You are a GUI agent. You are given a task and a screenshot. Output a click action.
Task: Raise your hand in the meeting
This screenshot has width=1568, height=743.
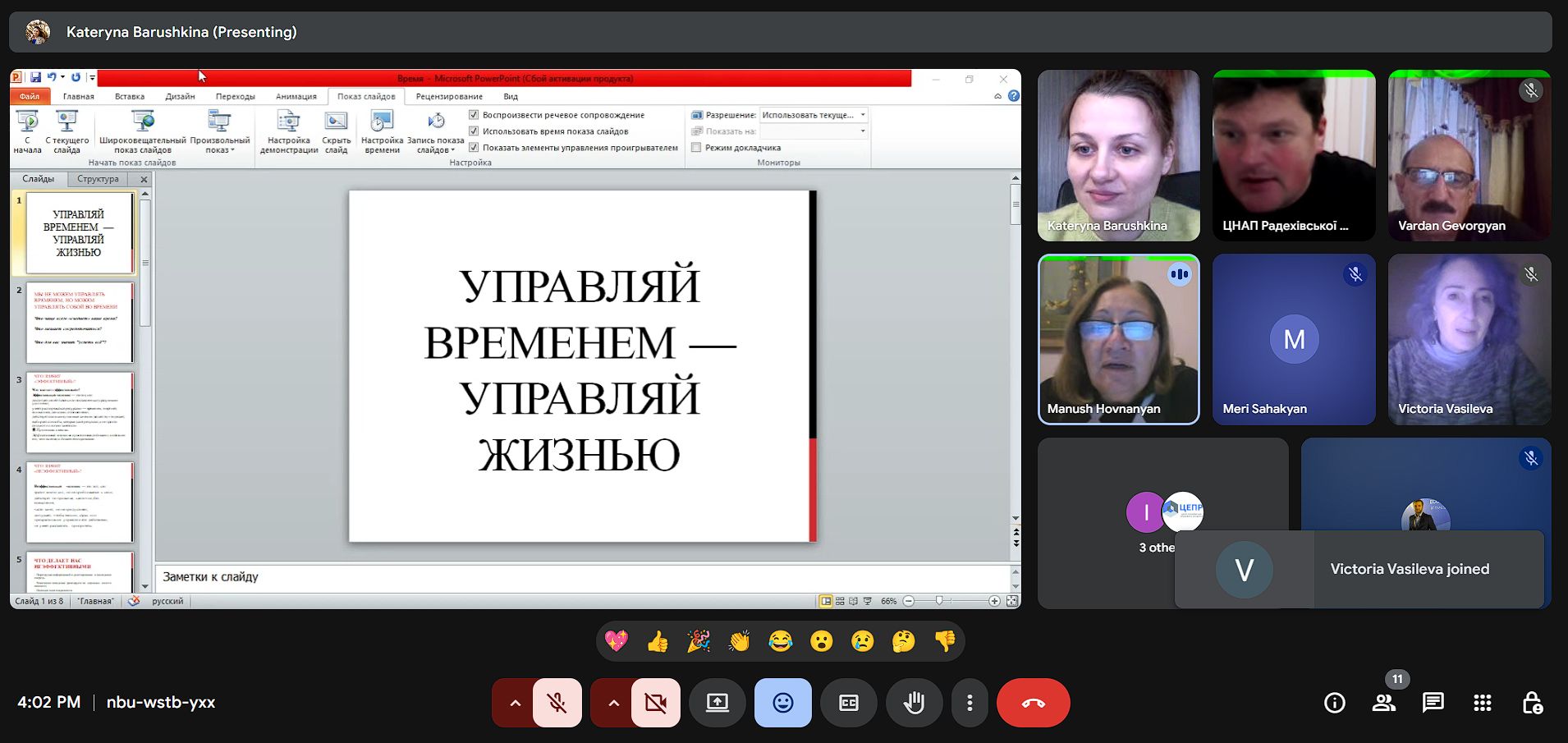pyautogui.click(x=914, y=703)
